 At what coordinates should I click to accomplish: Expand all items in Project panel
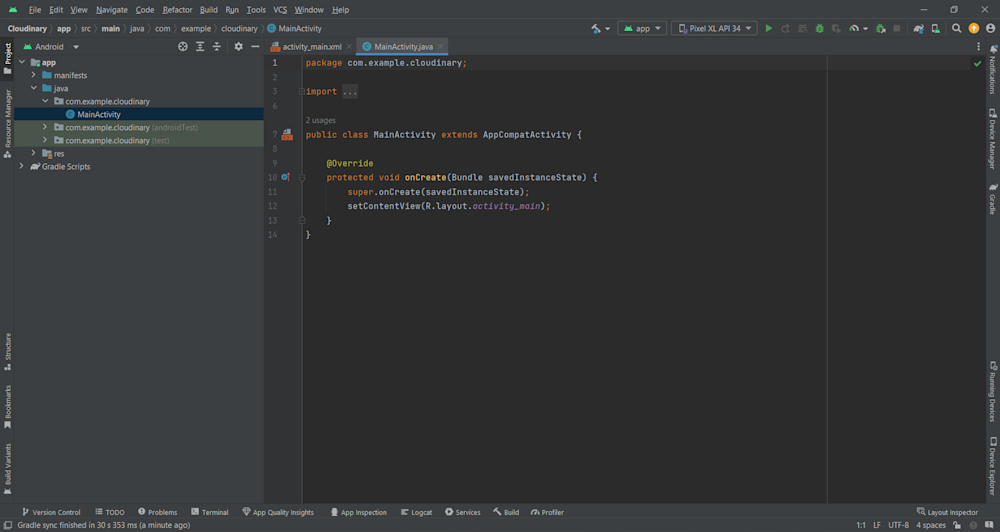200,47
